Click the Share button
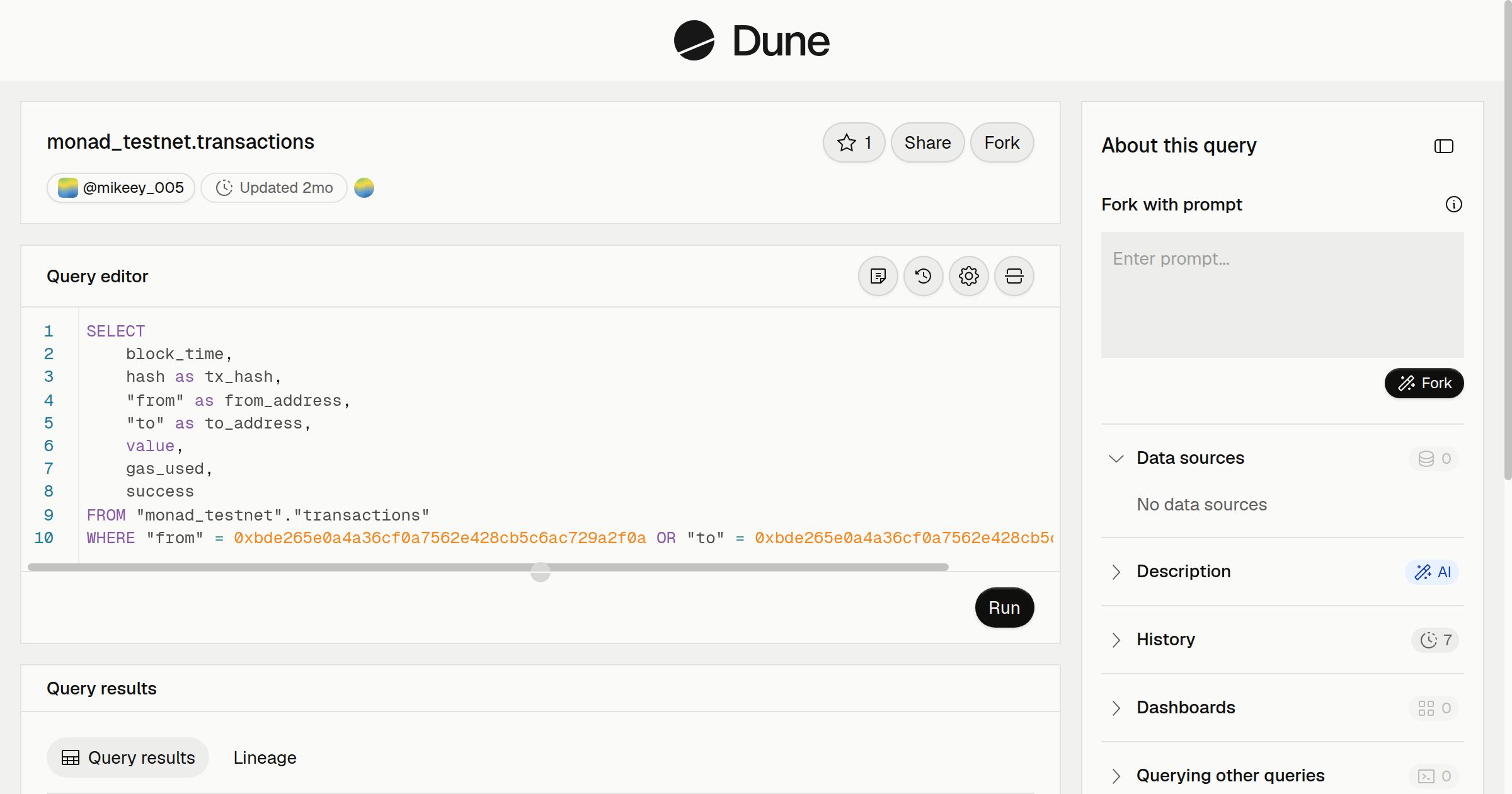Viewport: 1512px width, 794px height. (927, 142)
